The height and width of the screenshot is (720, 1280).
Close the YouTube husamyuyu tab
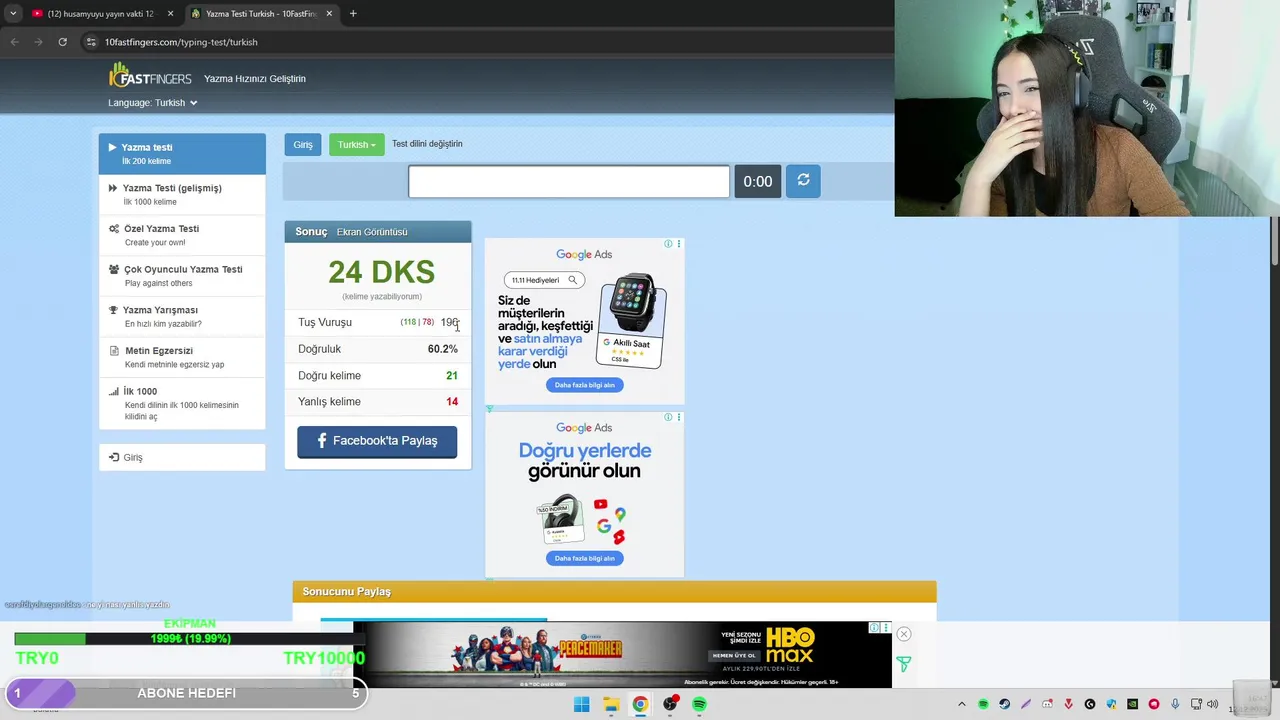(170, 13)
